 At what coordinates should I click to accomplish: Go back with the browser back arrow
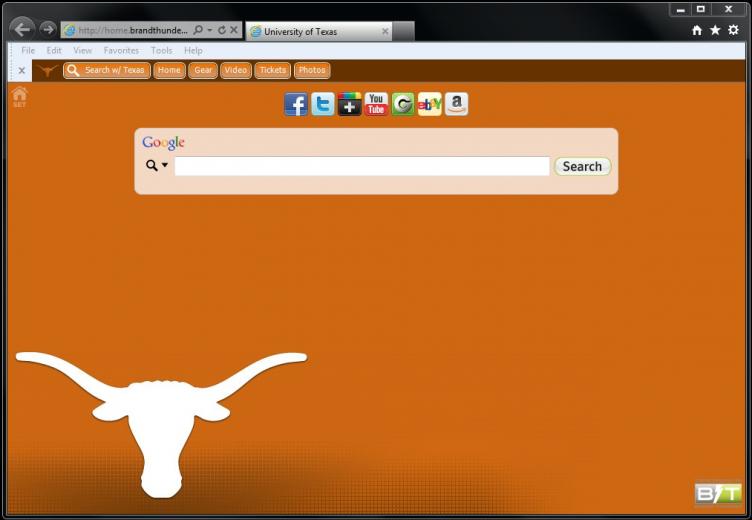22,30
